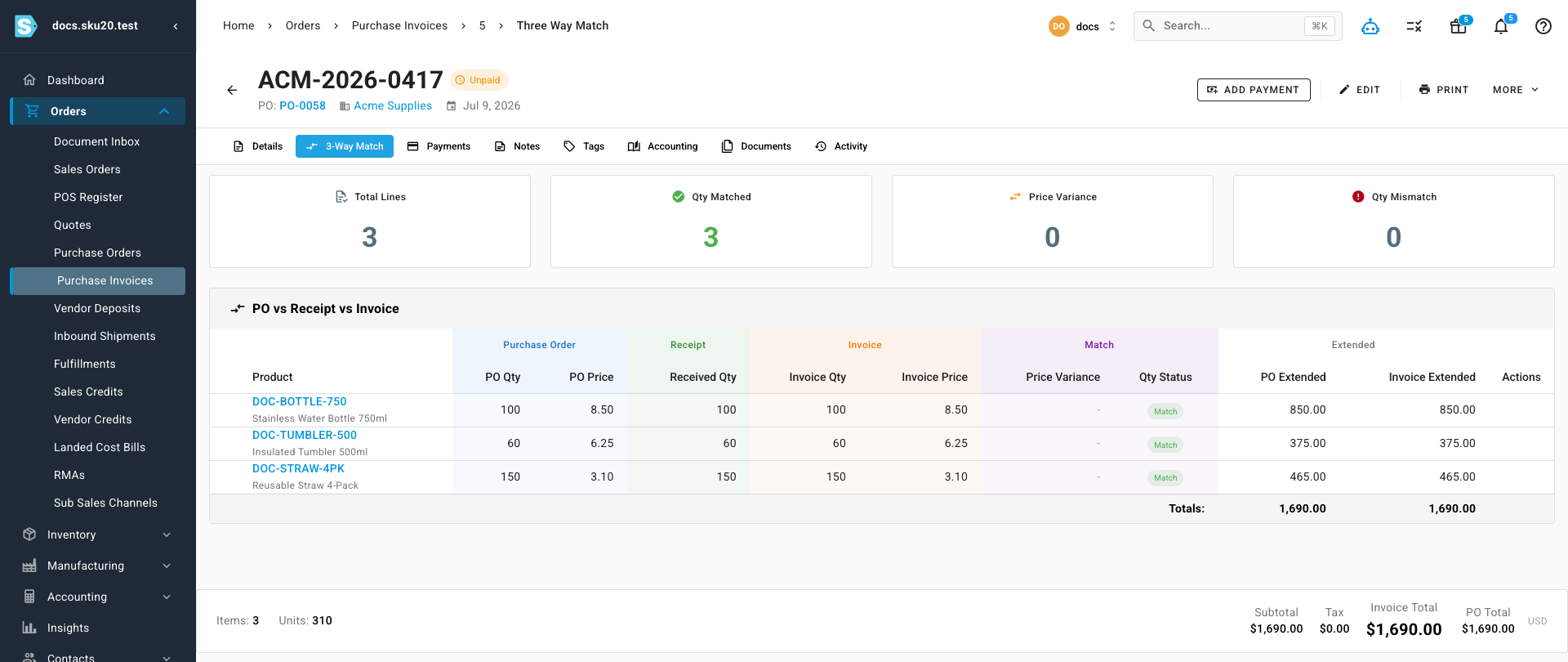Image resolution: width=1568 pixels, height=662 pixels.
Task: Focus the Search input field
Action: (1237, 26)
